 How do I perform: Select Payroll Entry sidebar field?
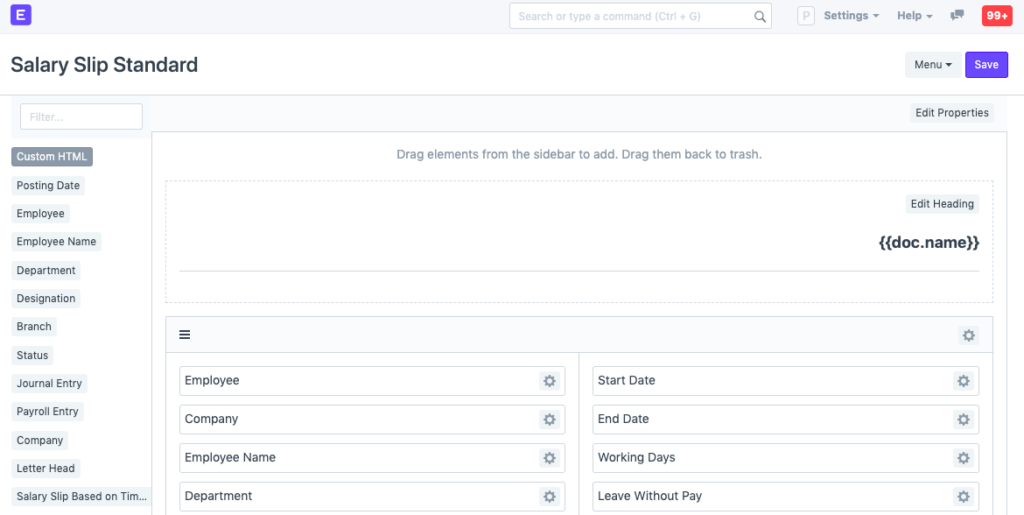47,411
